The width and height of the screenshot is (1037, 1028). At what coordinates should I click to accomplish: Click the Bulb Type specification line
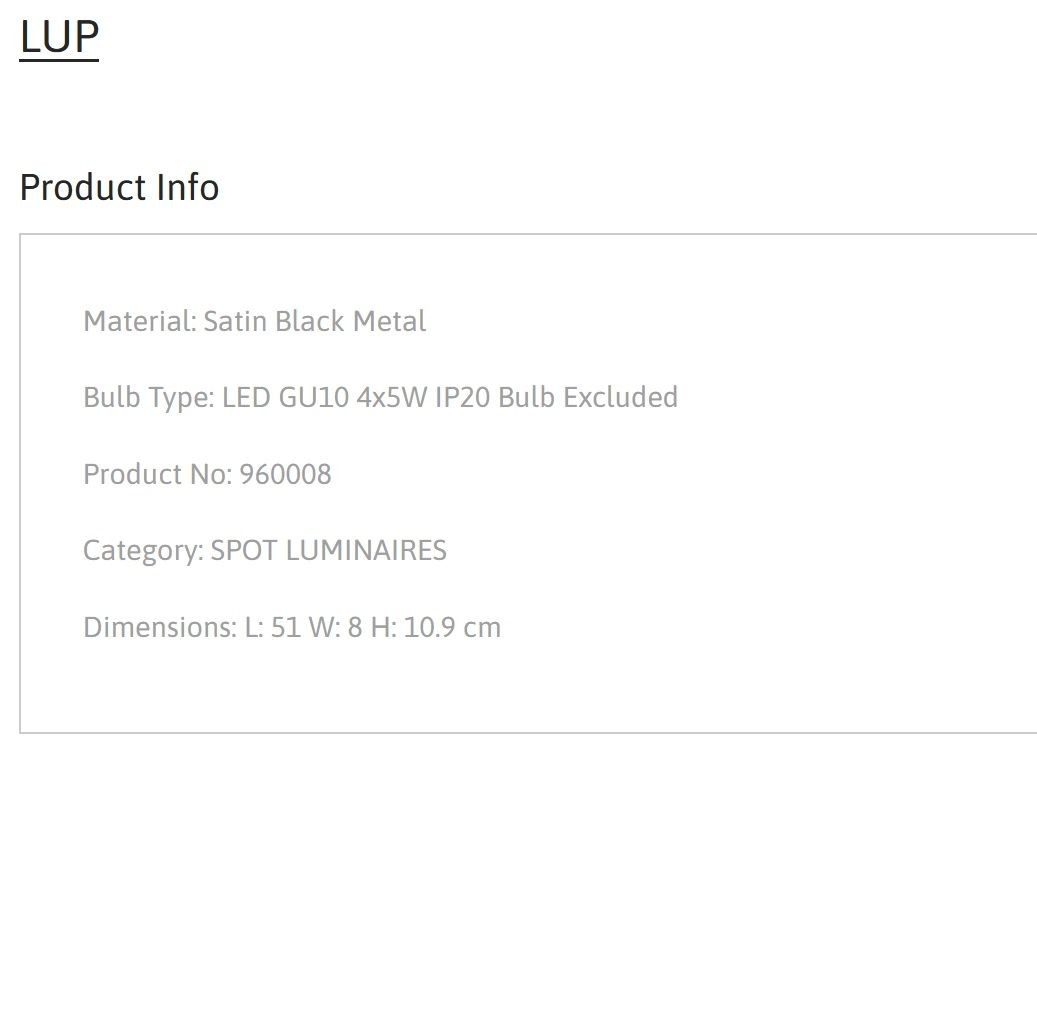coord(380,398)
